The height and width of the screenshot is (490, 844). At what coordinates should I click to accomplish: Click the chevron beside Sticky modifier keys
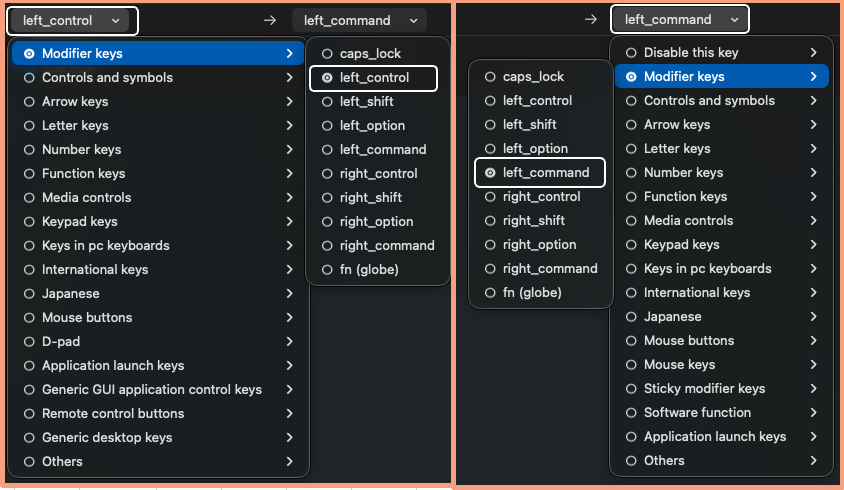[x=814, y=388]
